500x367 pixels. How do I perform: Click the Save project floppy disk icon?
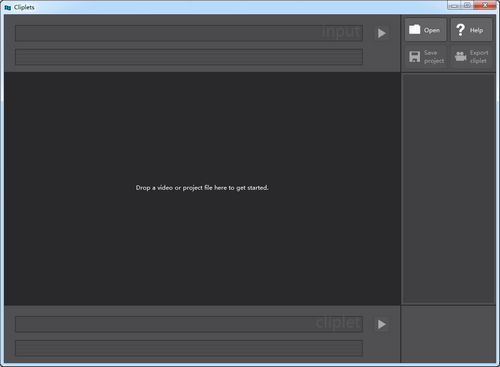[414, 57]
